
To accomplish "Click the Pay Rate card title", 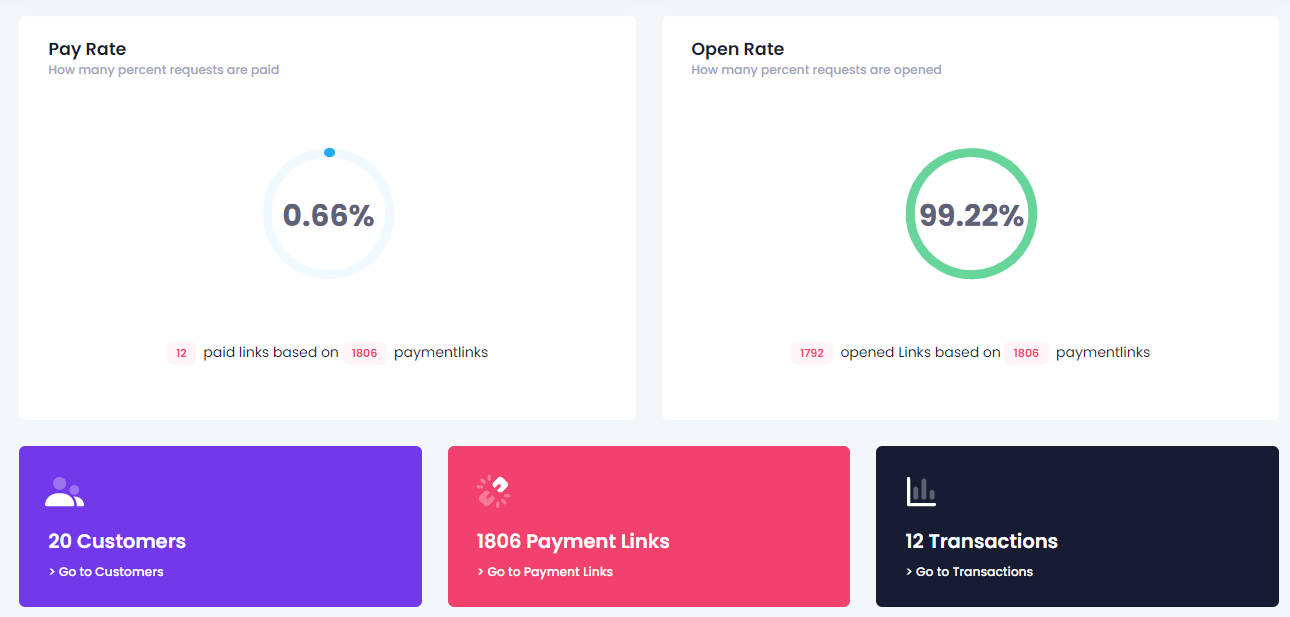I will tap(87, 49).
